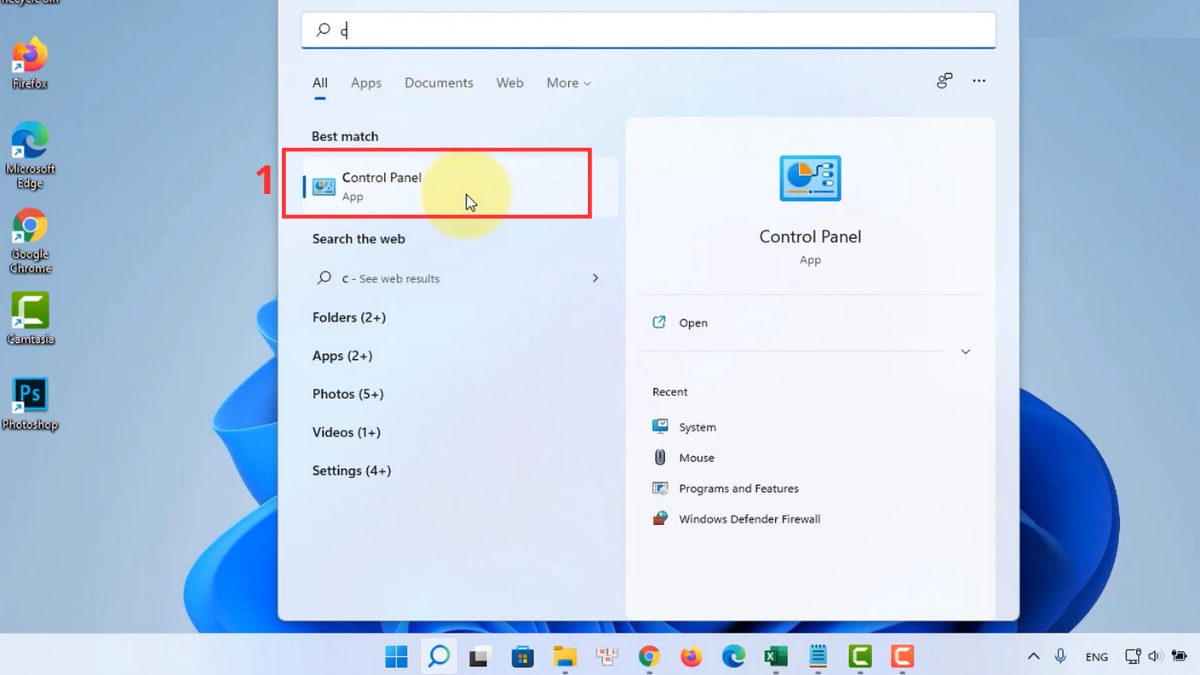
Task: Switch to the Apps tab
Action: tap(366, 83)
